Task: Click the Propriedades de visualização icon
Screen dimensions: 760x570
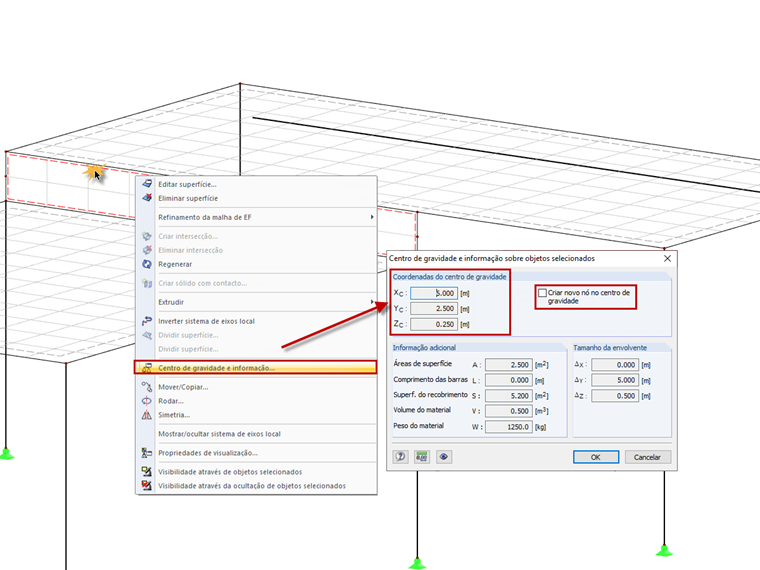Action: click(147, 453)
